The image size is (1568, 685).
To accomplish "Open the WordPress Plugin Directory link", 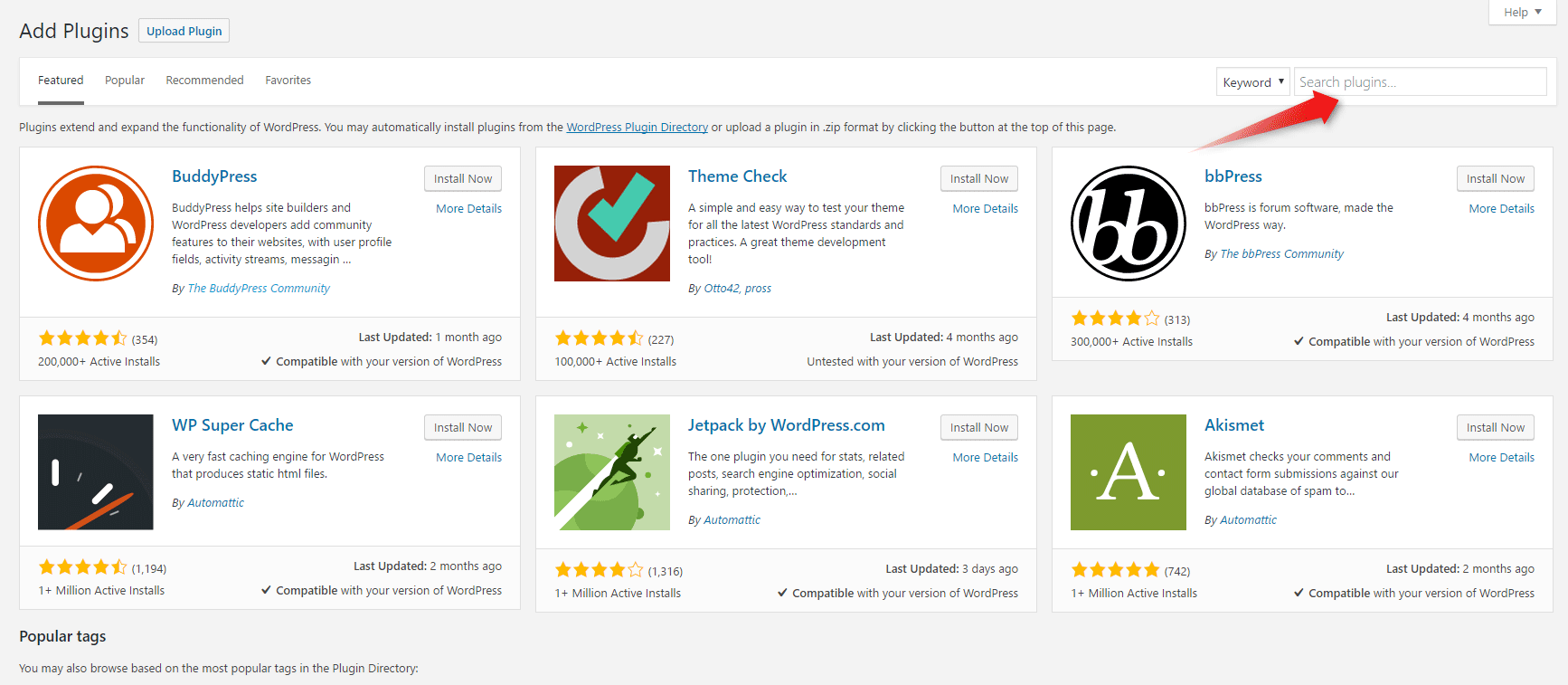I will tap(637, 128).
